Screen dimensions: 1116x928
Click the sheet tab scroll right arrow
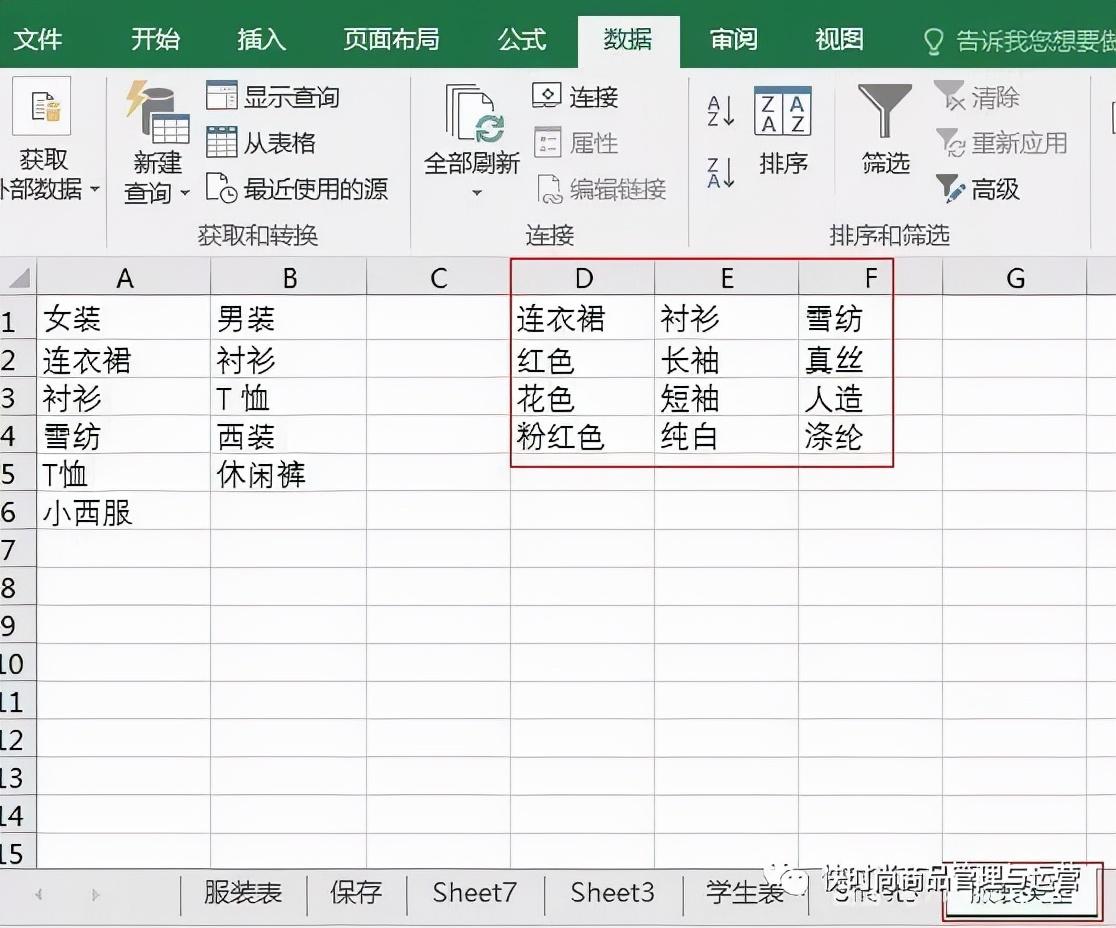click(x=95, y=895)
